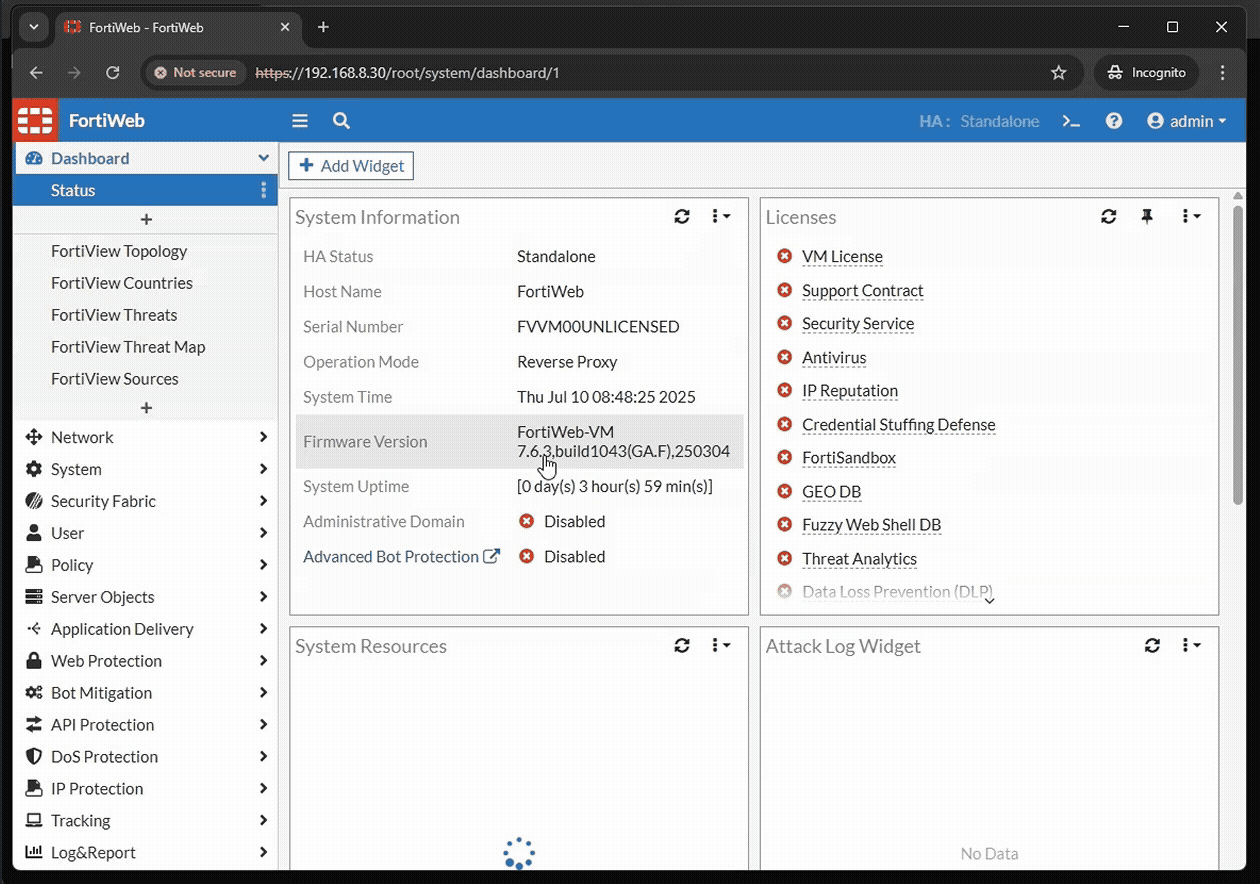Viewport: 1260px width, 884px height.
Task: Click the serial number FVVM00UNLICENSED
Action: (x=598, y=326)
